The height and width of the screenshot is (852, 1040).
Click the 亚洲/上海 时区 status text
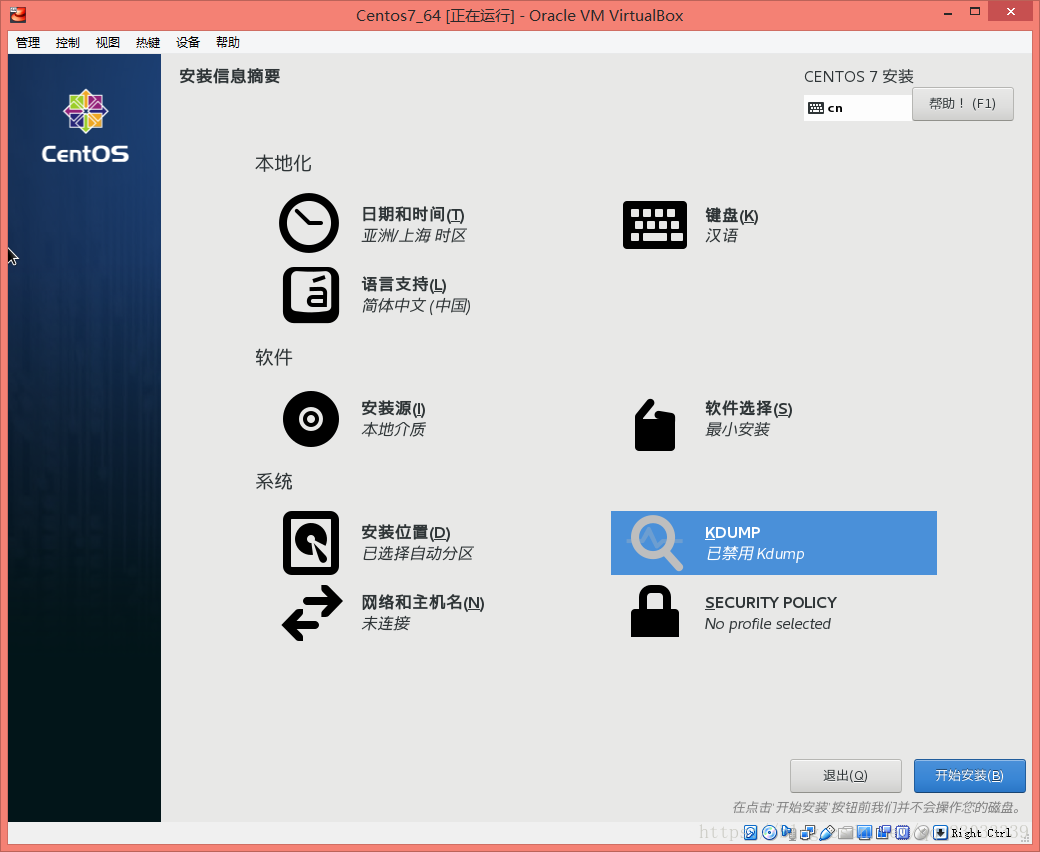click(x=414, y=235)
